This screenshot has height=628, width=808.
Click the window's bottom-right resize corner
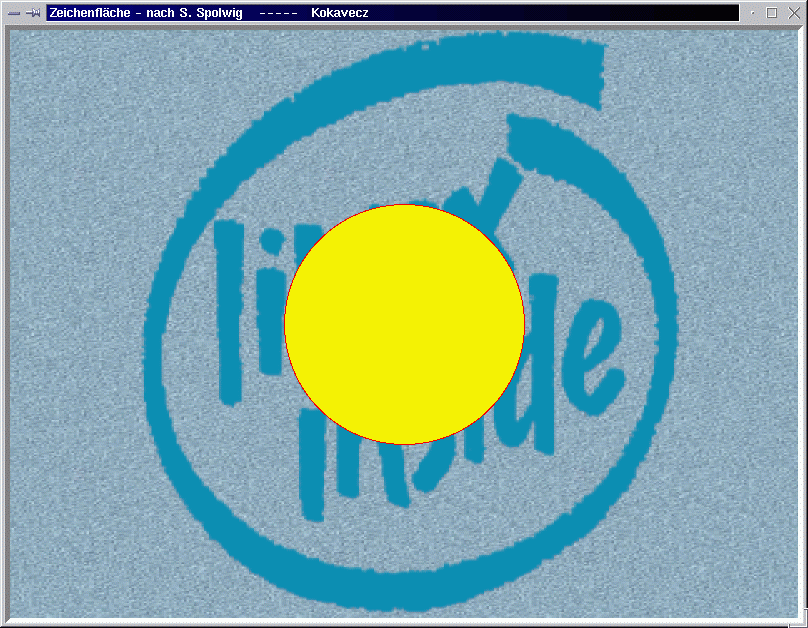801,621
